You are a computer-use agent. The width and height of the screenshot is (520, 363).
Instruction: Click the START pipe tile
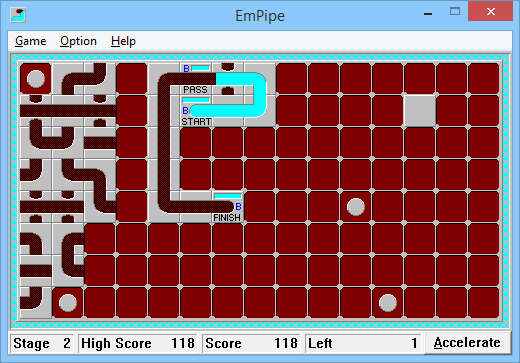pyautogui.click(x=196, y=111)
